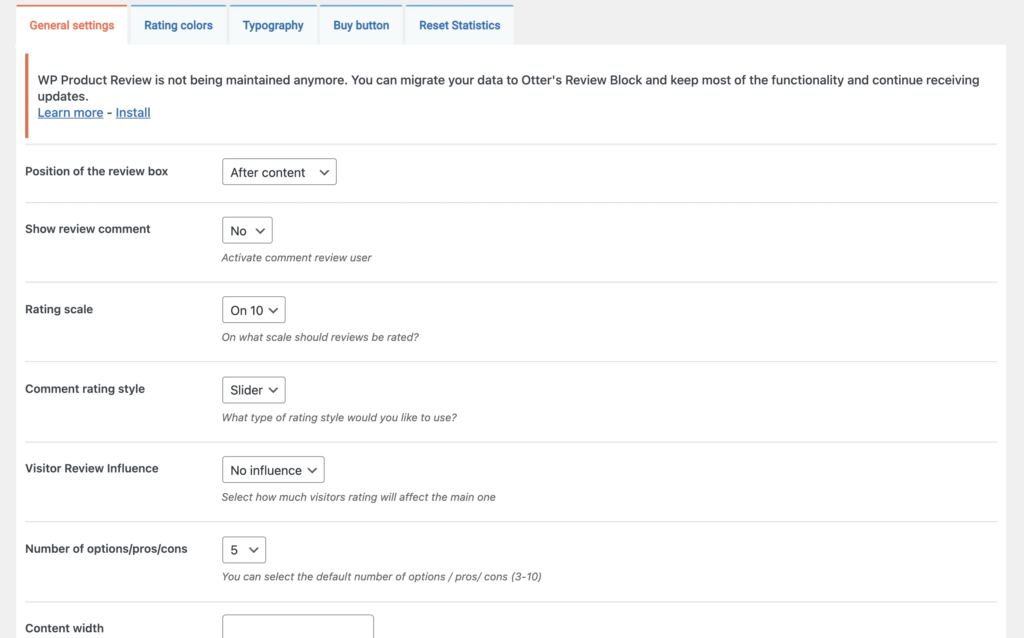Open the Reset Statistics tab
The height and width of the screenshot is (638, 1024).
click(x=459, y=25)
